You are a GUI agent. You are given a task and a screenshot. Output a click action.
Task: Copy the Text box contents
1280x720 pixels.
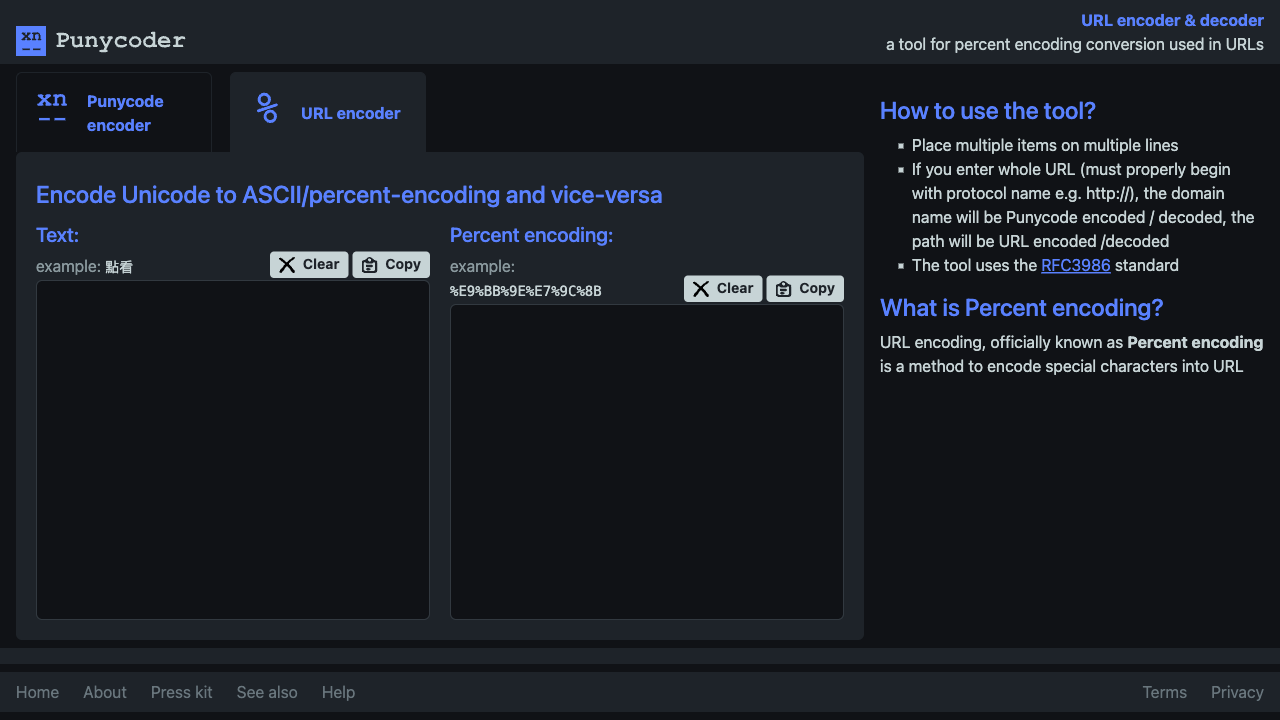pos(391,264)
